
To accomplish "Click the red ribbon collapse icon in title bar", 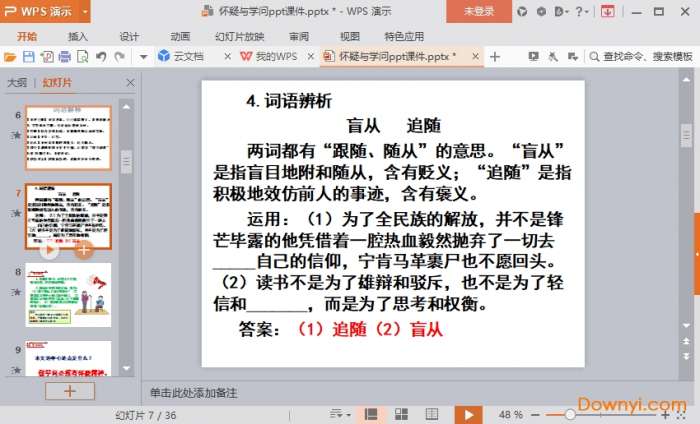I will coord(607,12).
